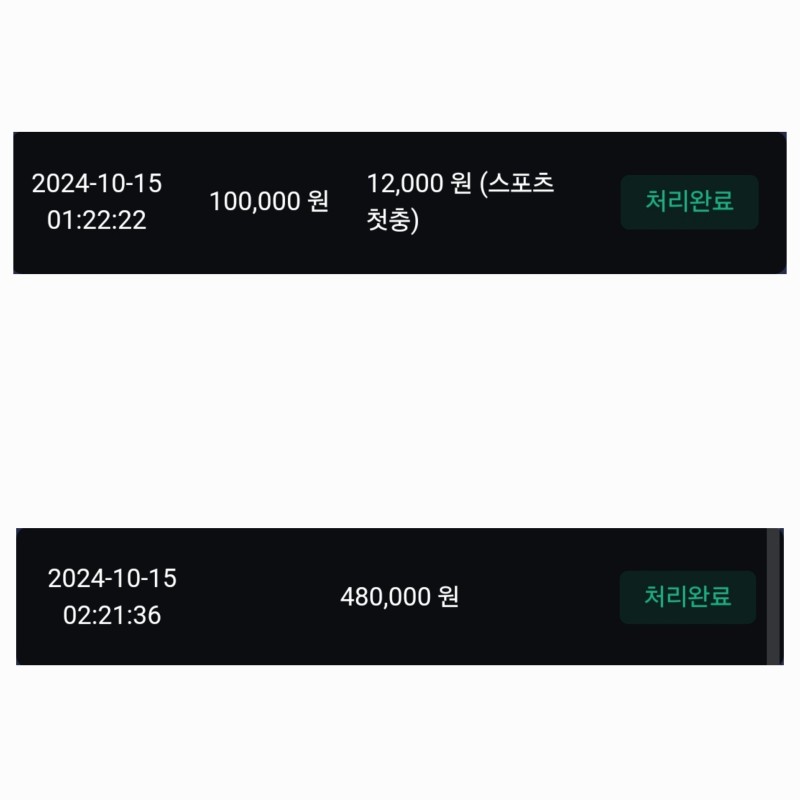800x800 pixels.
Task: Click the 첫충) text on second line
Action: coord(392,220)
